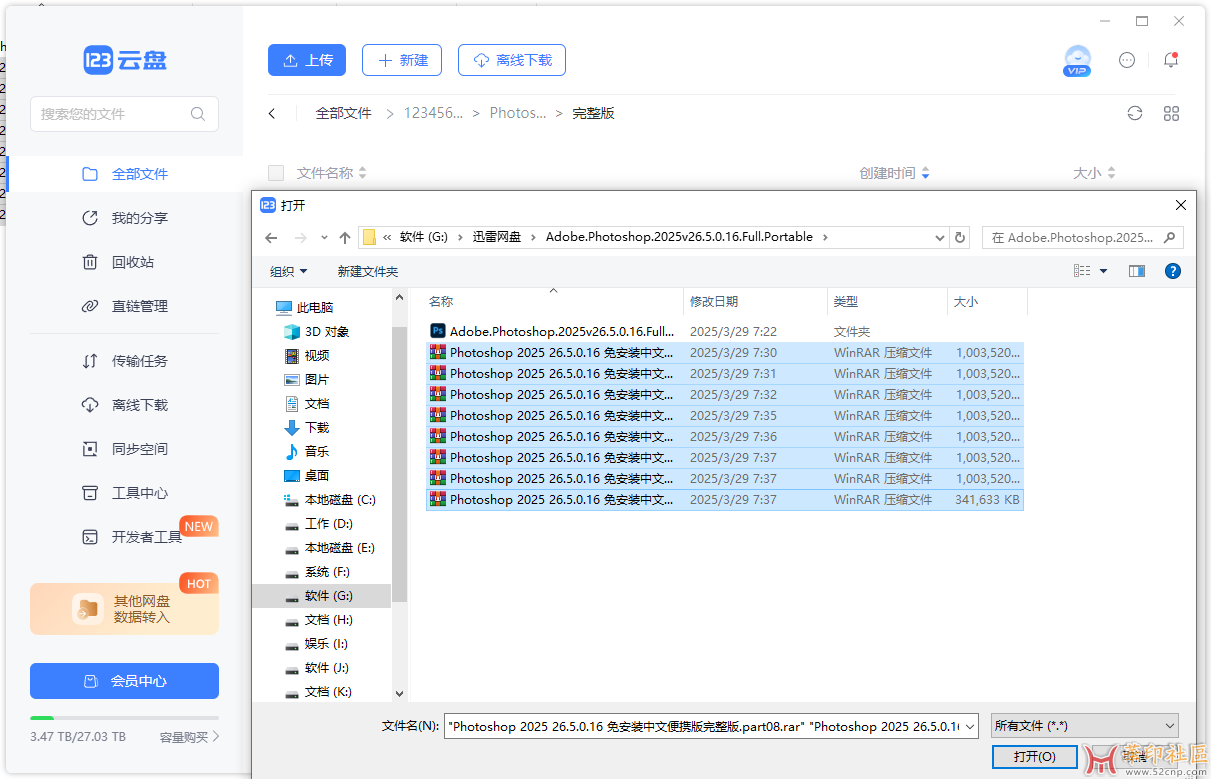Click the back arrow in the 打开 dialog
This screenshot has height=779, width=1211.
[271, 238]
